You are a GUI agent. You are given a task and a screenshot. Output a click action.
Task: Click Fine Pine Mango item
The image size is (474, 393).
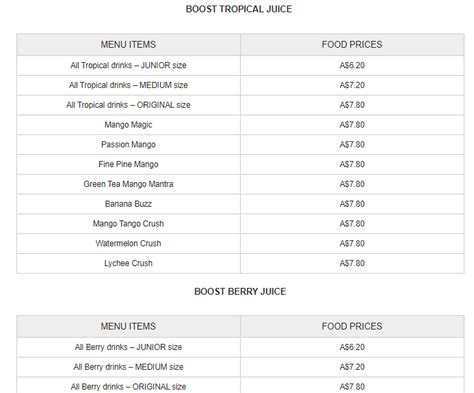coord(128,164)
